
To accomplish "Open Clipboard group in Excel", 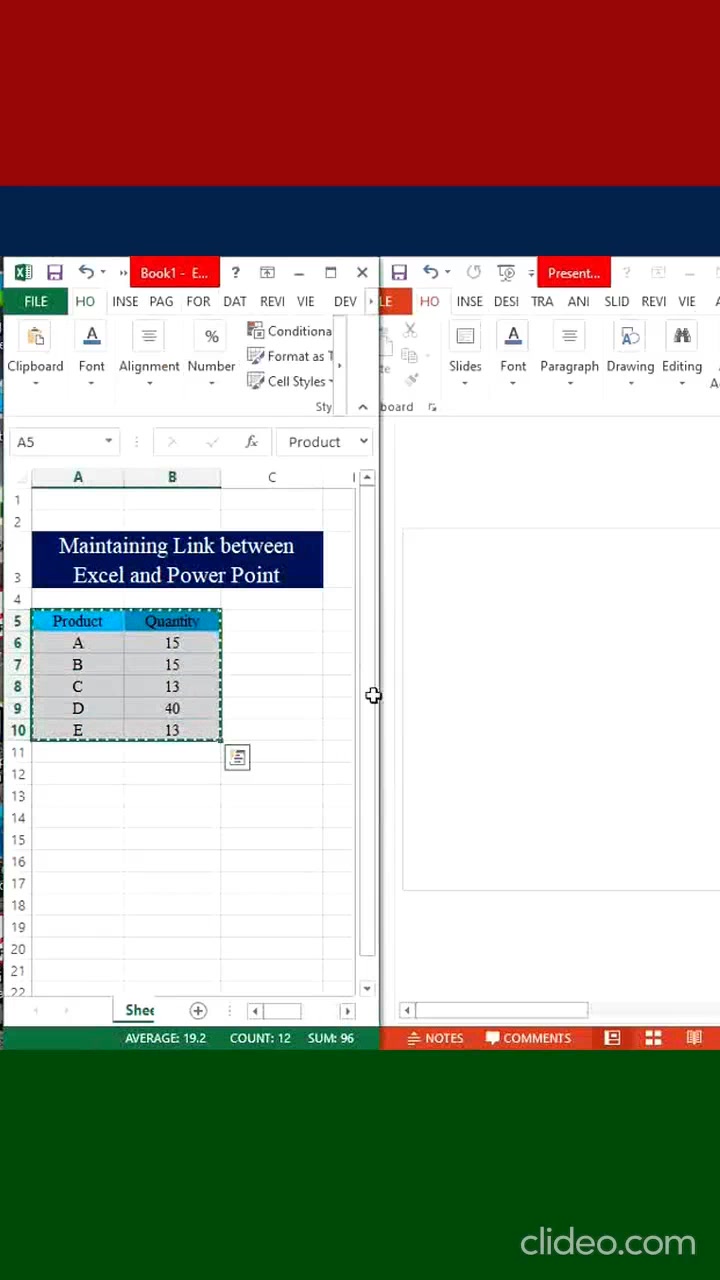I will pos(35,355).
